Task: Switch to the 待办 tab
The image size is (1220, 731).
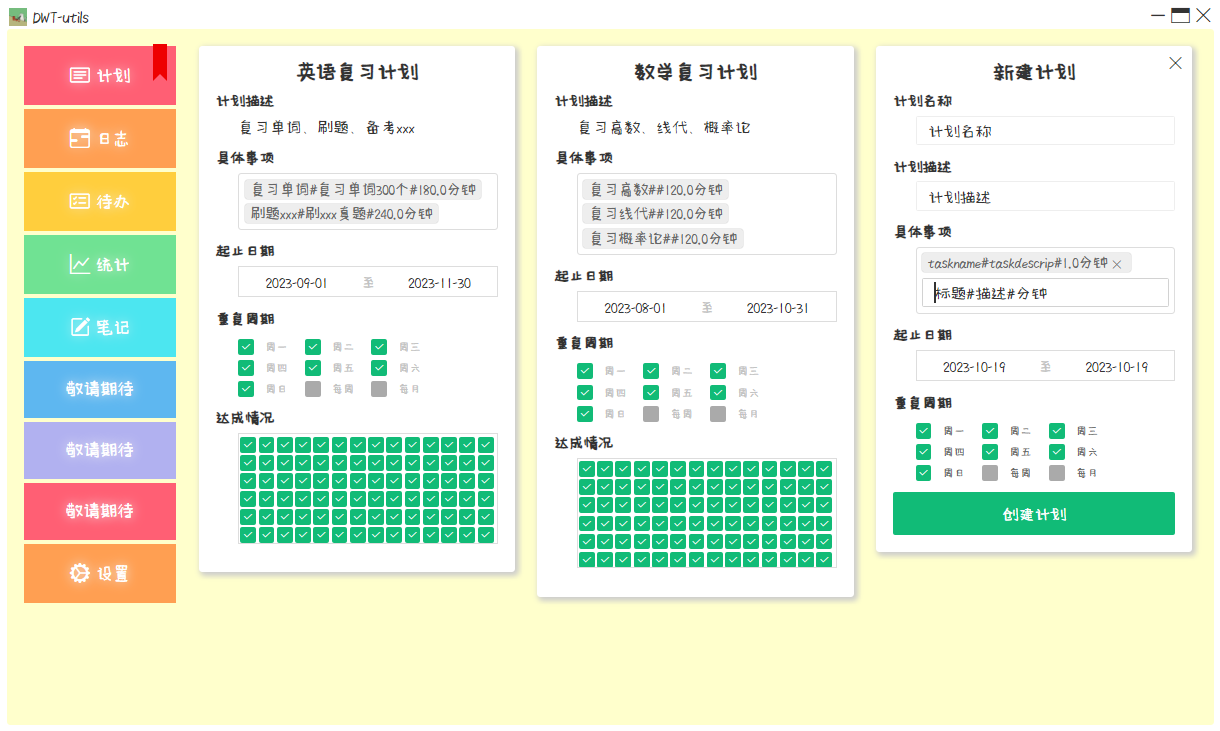Action: point(100,201)
